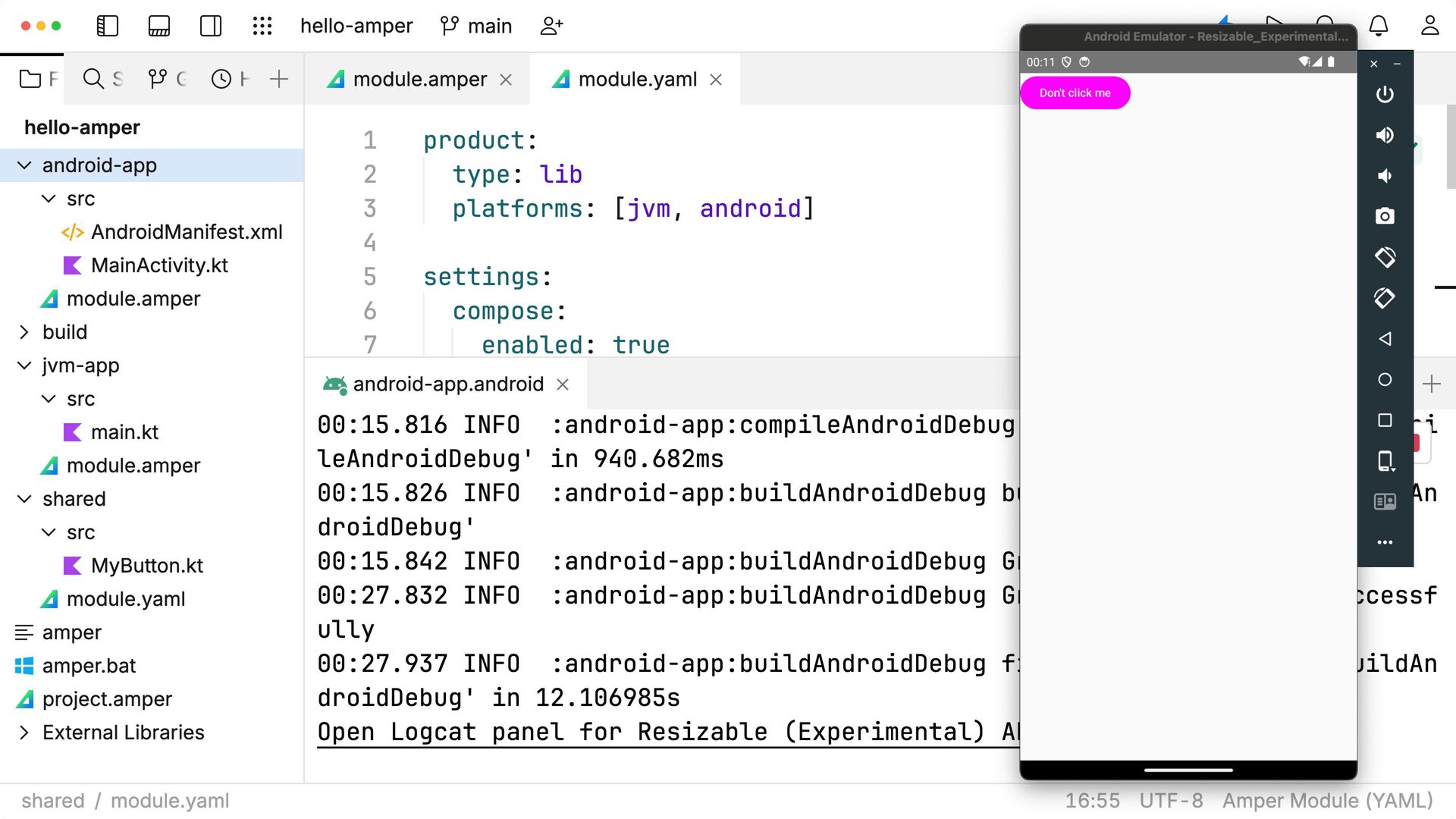Click module.yaml breadcrumb in status bar
Viewport: 1456px width, 819px height.
coord(170,801)
